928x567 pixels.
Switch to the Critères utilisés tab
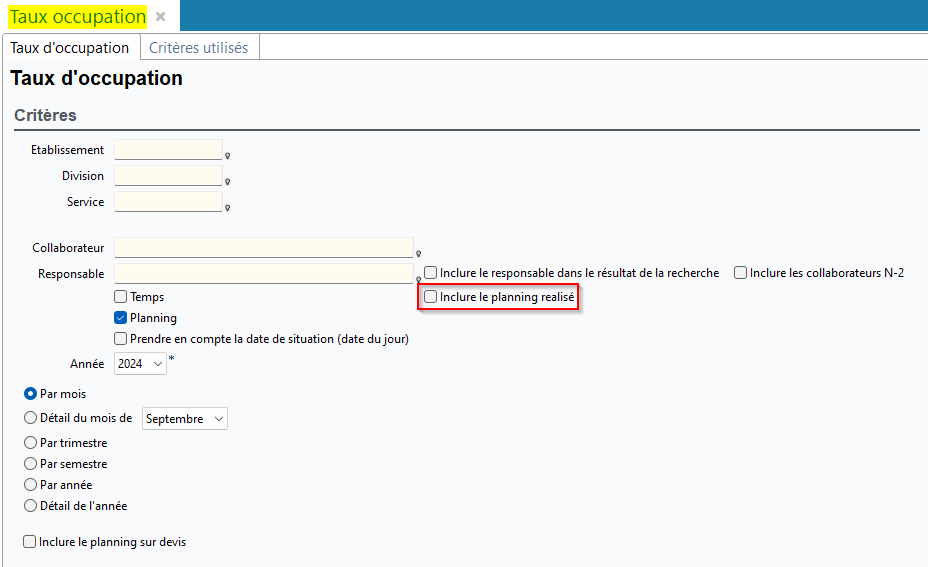coord(199,48)
